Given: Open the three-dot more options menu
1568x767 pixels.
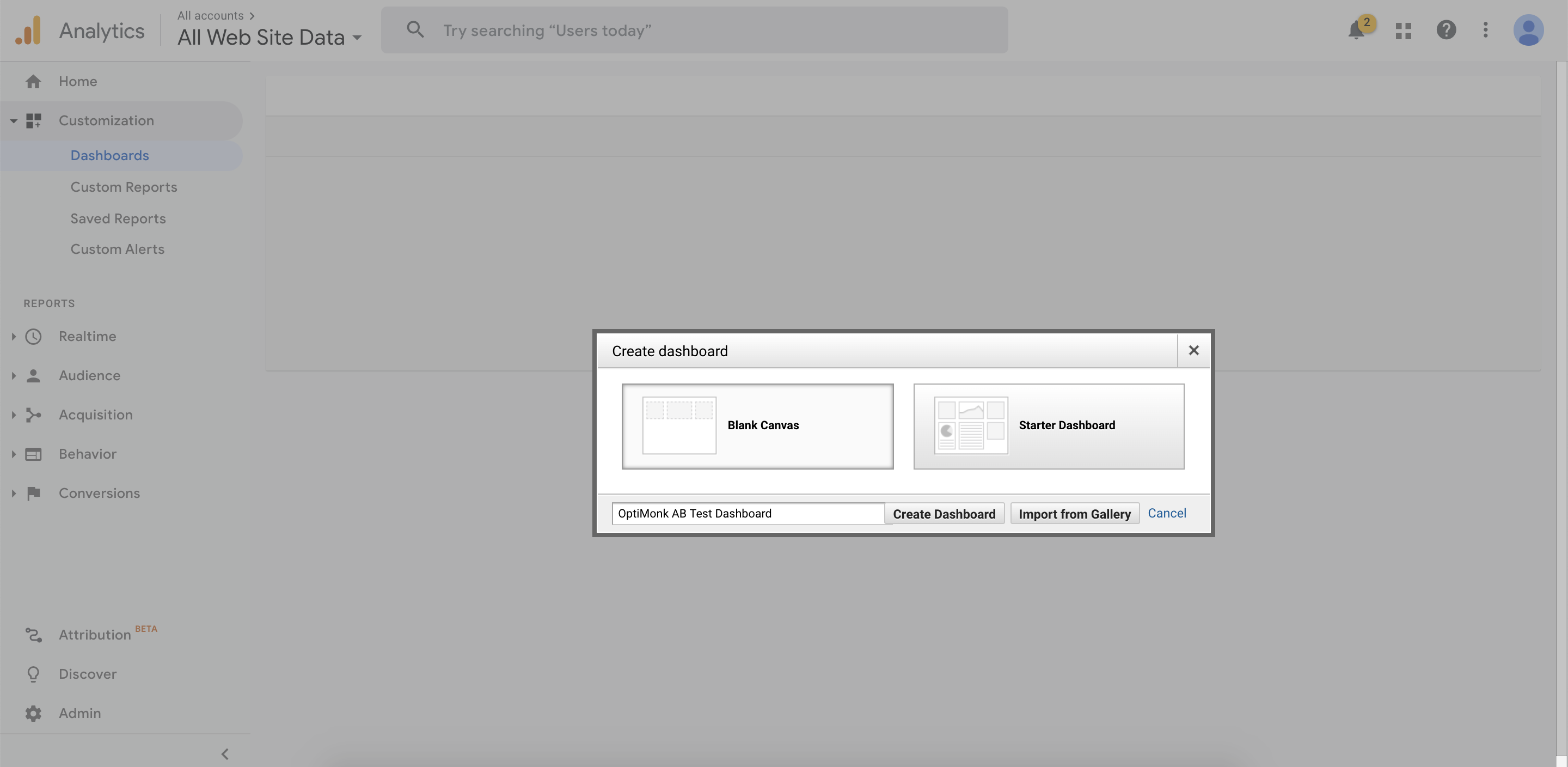Looking at the screenshot, I should point(1485,30).
